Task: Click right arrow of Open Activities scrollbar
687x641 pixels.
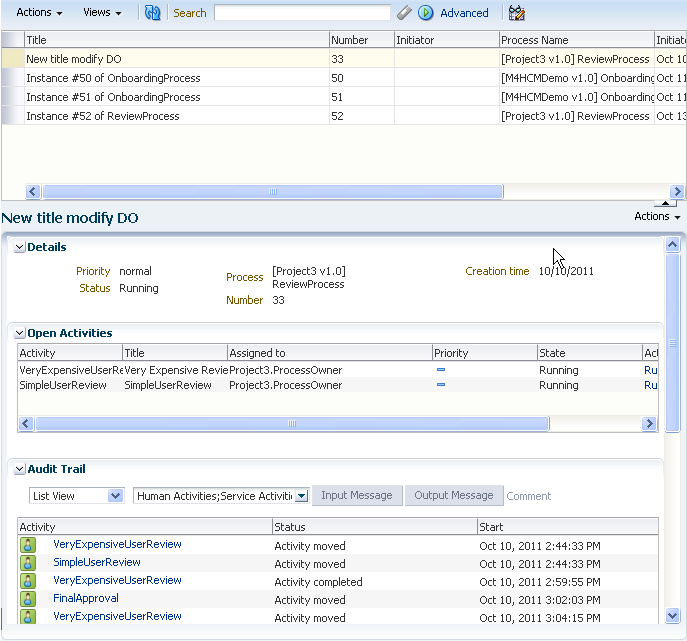Action: [x=649, y=423]
